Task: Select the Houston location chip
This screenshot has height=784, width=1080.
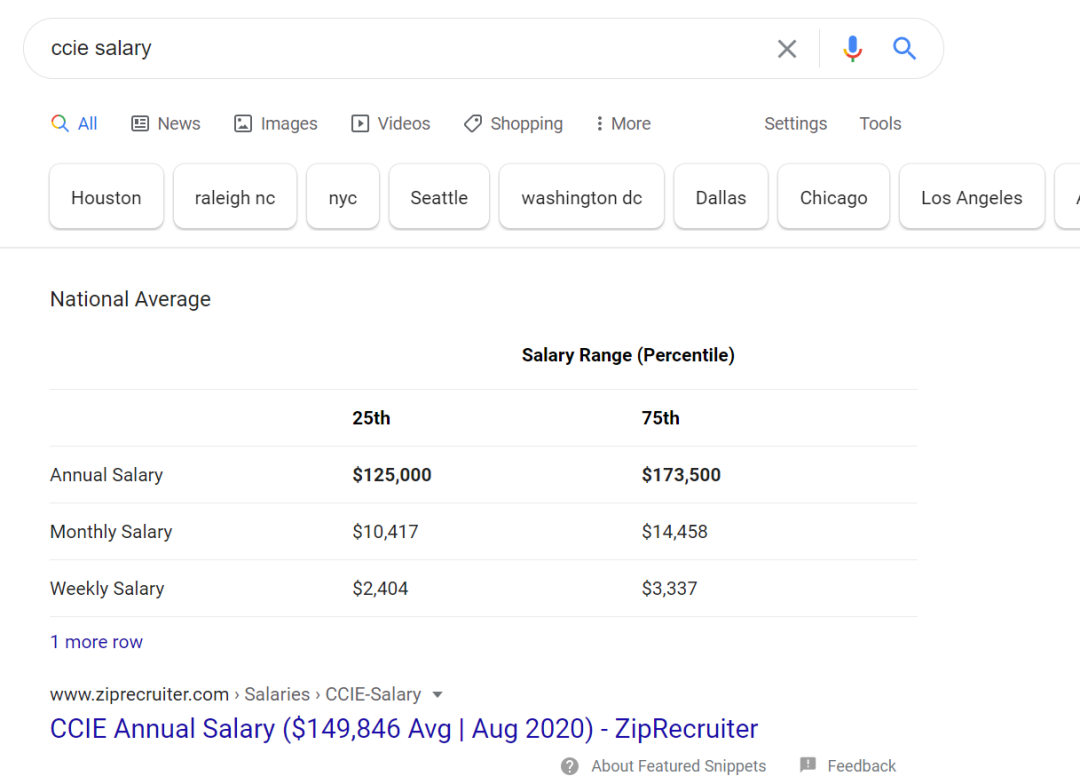Action: pyautogui.click(x=106, y=197)
